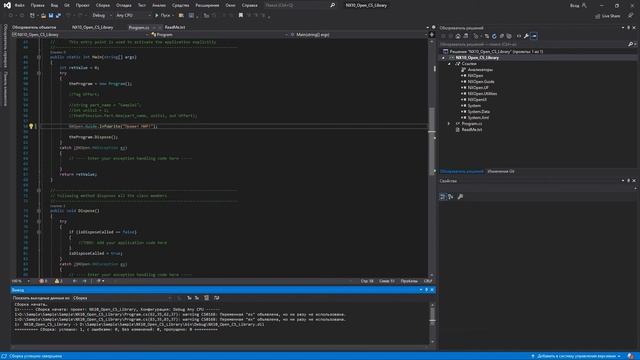640x360 pixels.
Task: Click the error count icon in editor status
Action: [43, 281]
